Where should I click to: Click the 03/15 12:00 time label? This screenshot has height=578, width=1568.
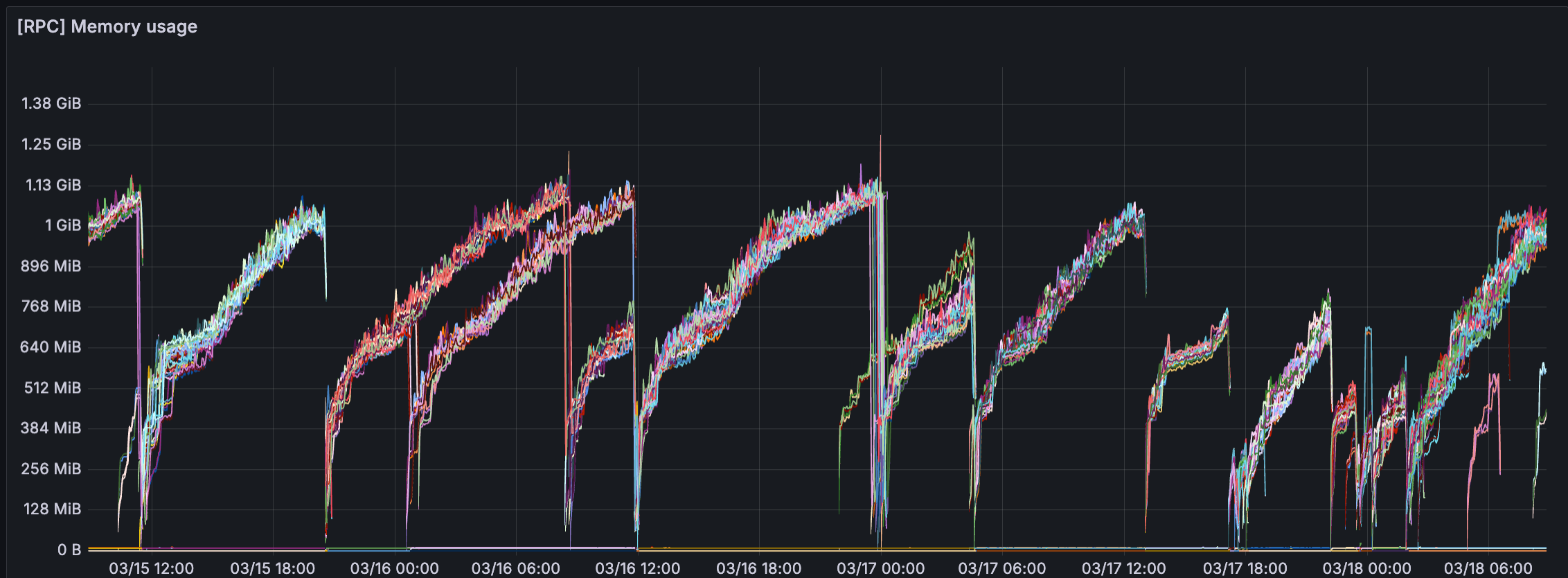[152, 568]
